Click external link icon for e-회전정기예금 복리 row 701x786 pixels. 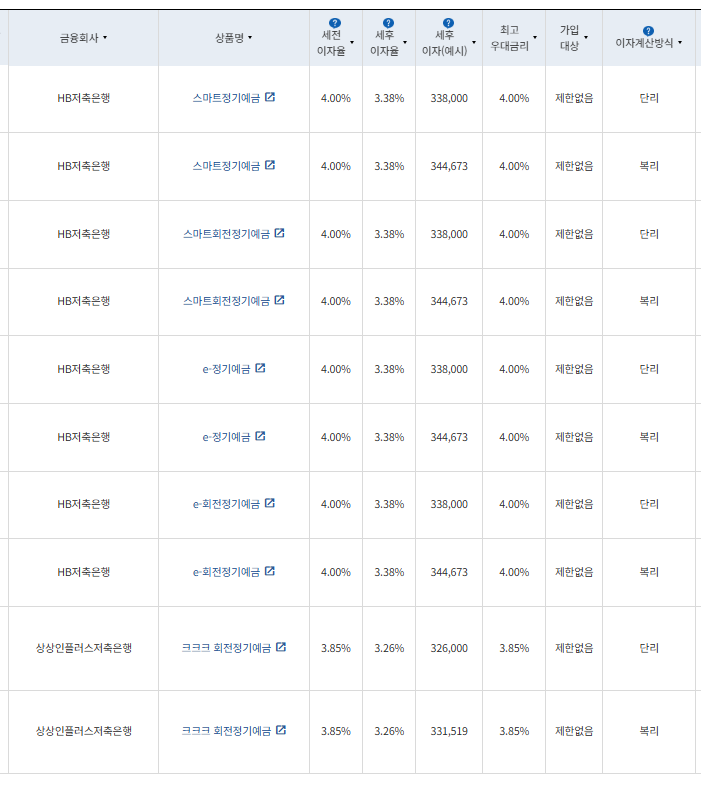pyautogui.click(x=270, y=571)
